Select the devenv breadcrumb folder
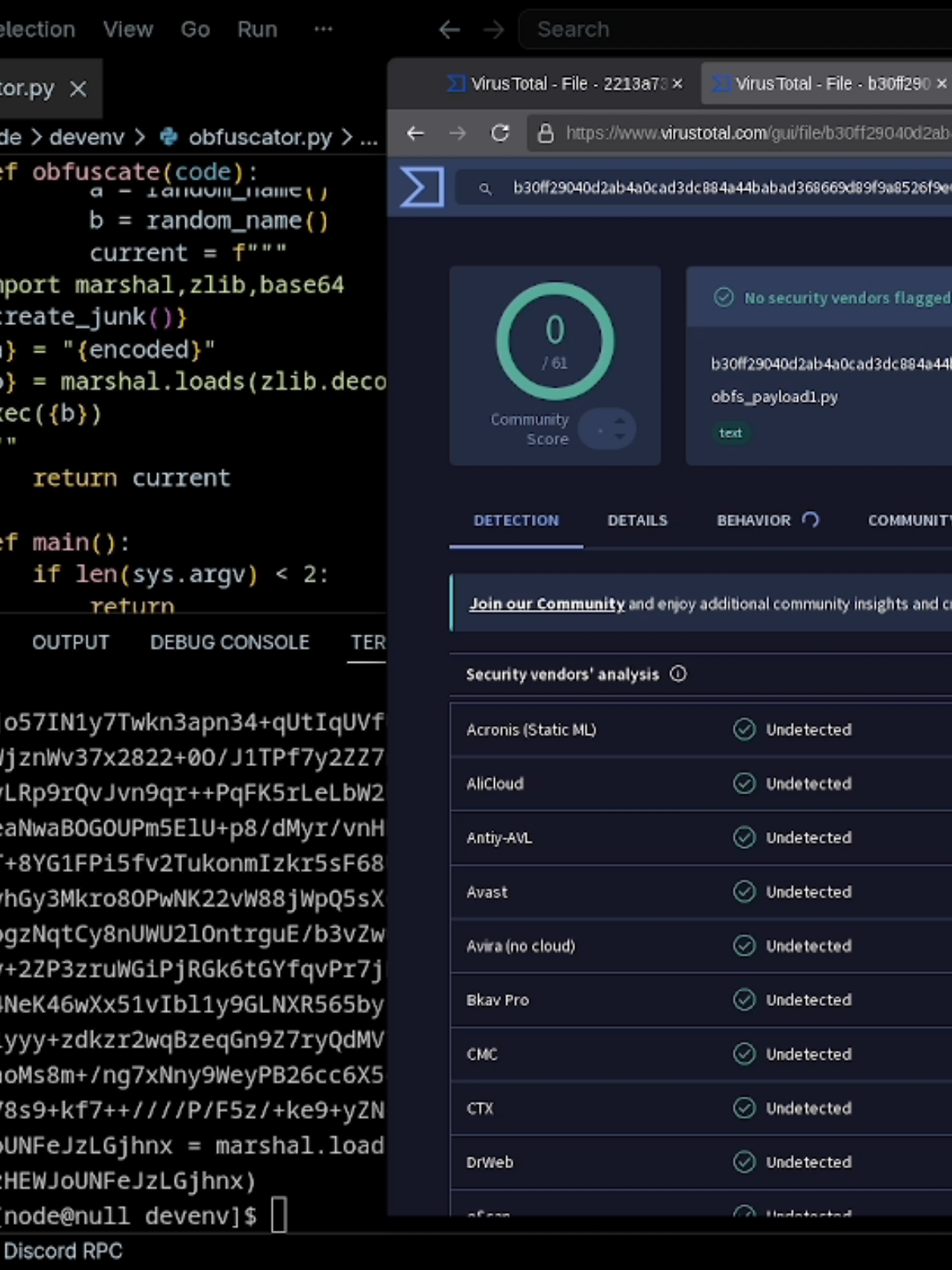Viewport: 952px width, 1270px height. tap(87, 137)
